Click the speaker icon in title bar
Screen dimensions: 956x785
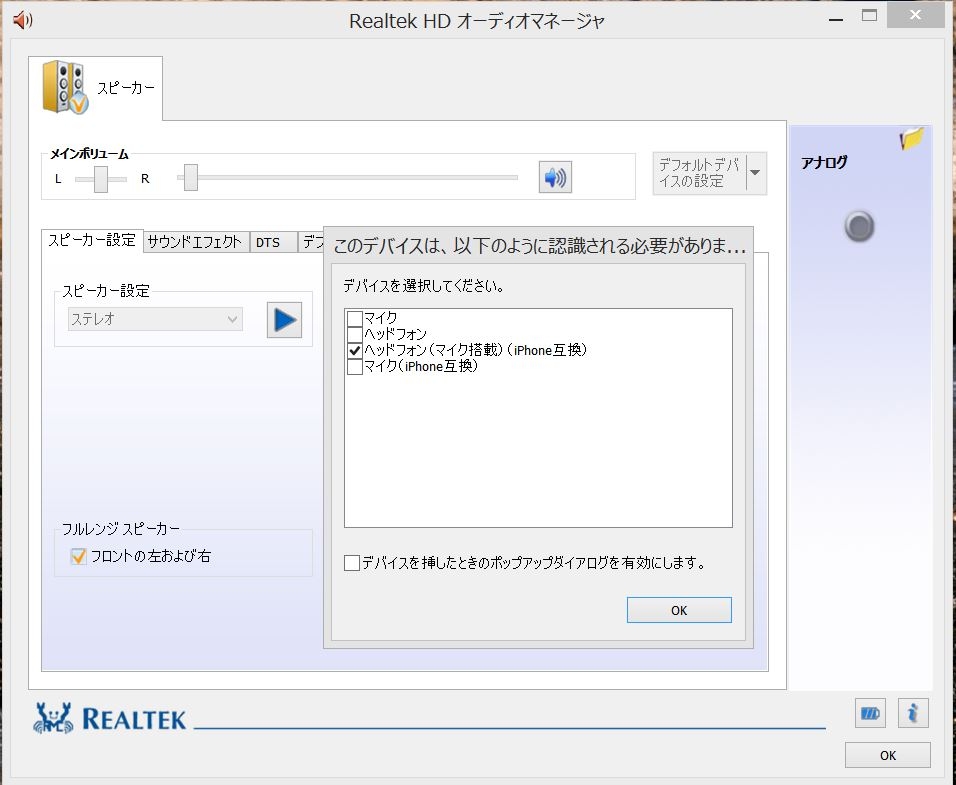pos(23,20)
